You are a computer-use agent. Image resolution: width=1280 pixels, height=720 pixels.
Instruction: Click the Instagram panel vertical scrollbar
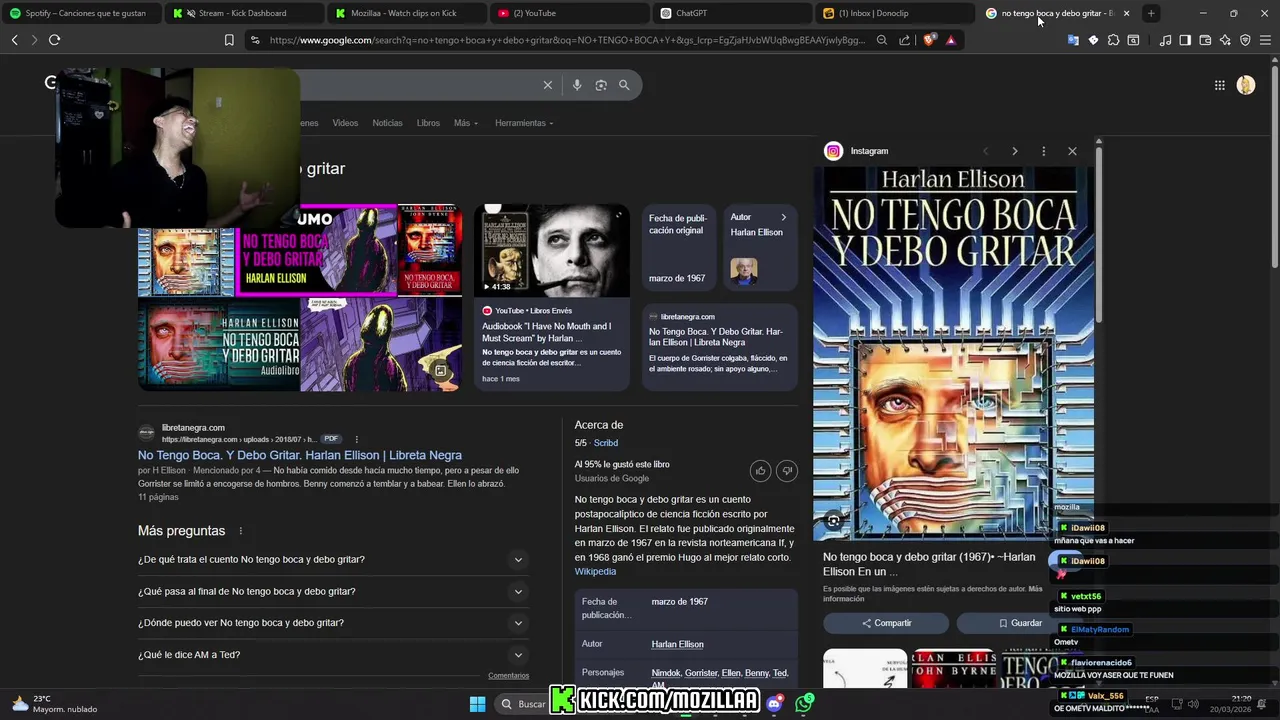point(1098,235)
